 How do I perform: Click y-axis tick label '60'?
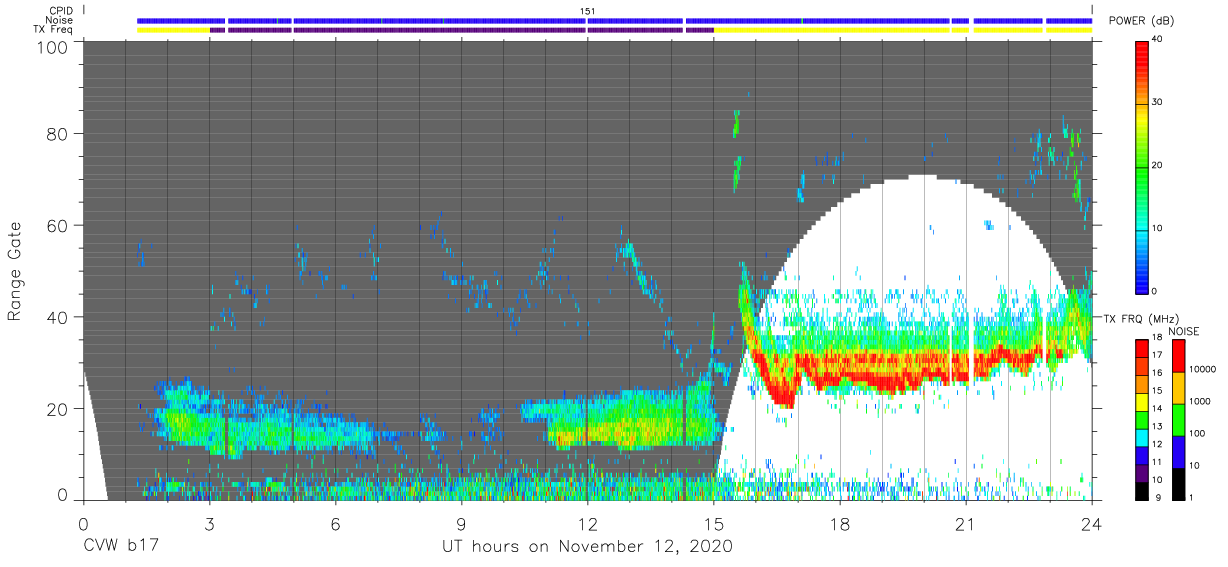click(58, 225)
